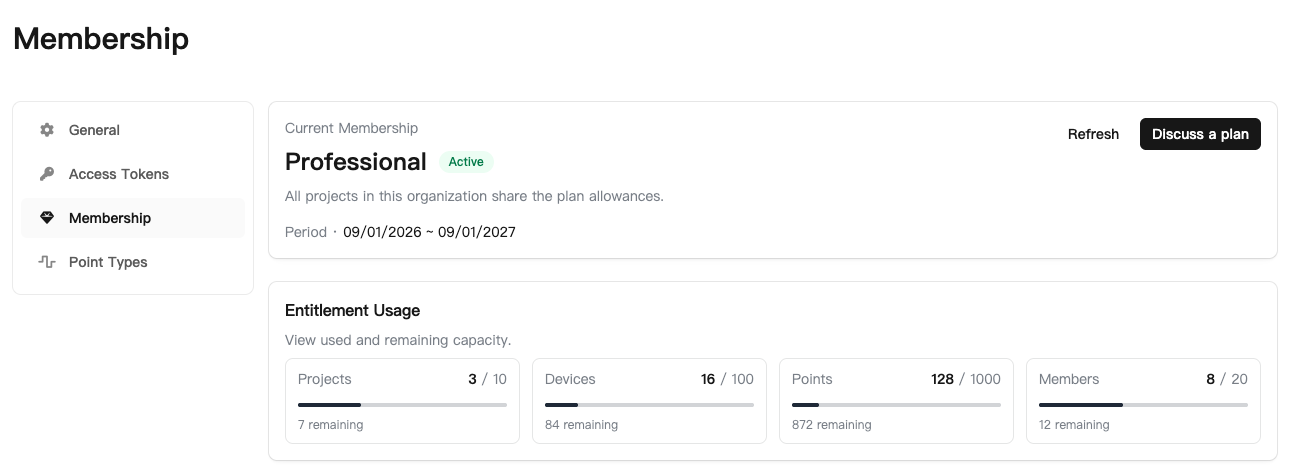Click the Point Types waveform icon
This screenshot has width=1290, height=465.
point(46,262)
